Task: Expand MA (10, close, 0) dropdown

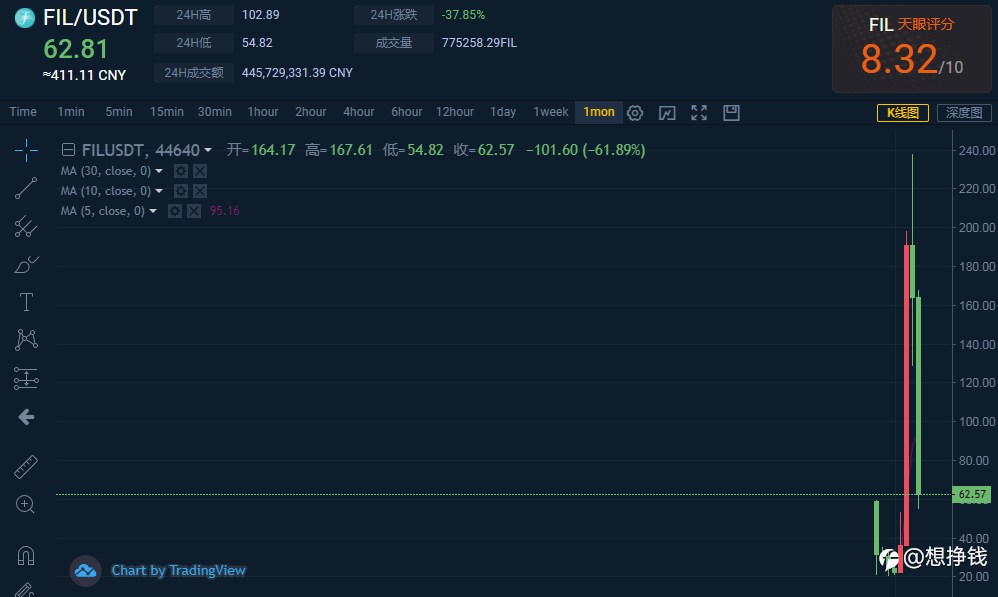Action: click(159, 191)
